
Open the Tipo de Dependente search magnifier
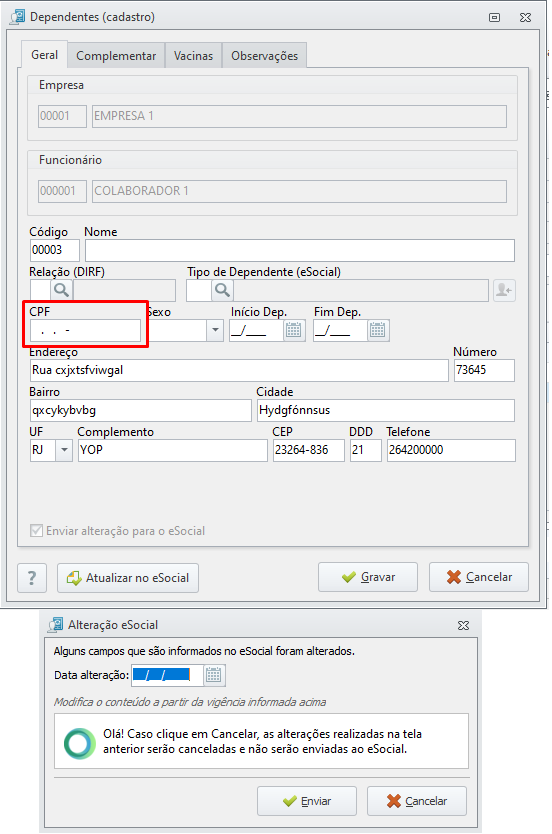tap(222, 290)
